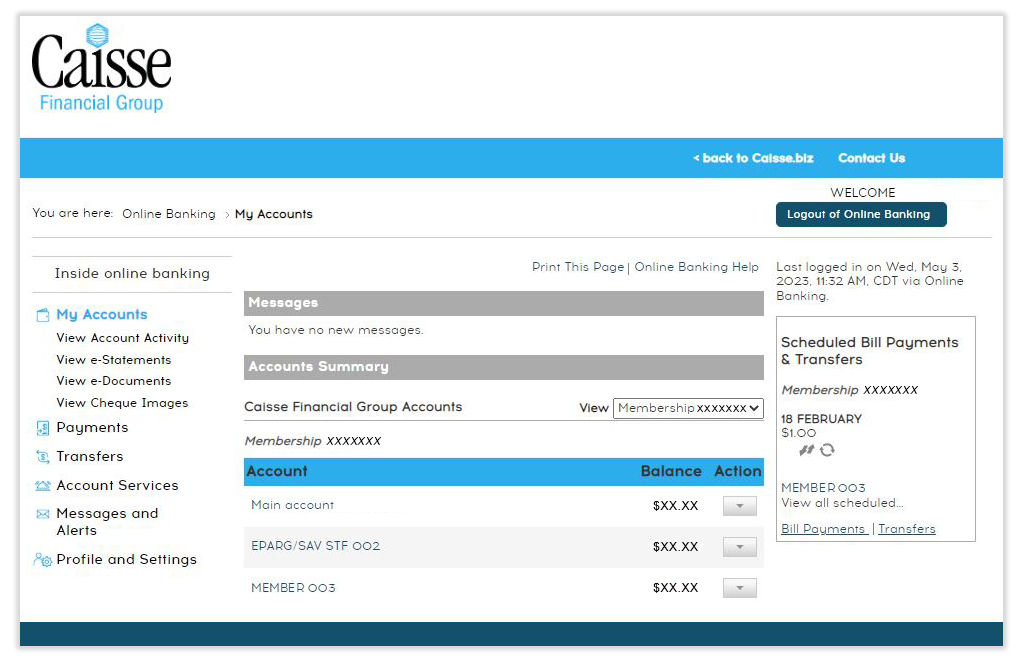The width and height of the screenshot is (1036, 662).
Task: Open My Accounts in sidebar
Action: click(102, 314)
